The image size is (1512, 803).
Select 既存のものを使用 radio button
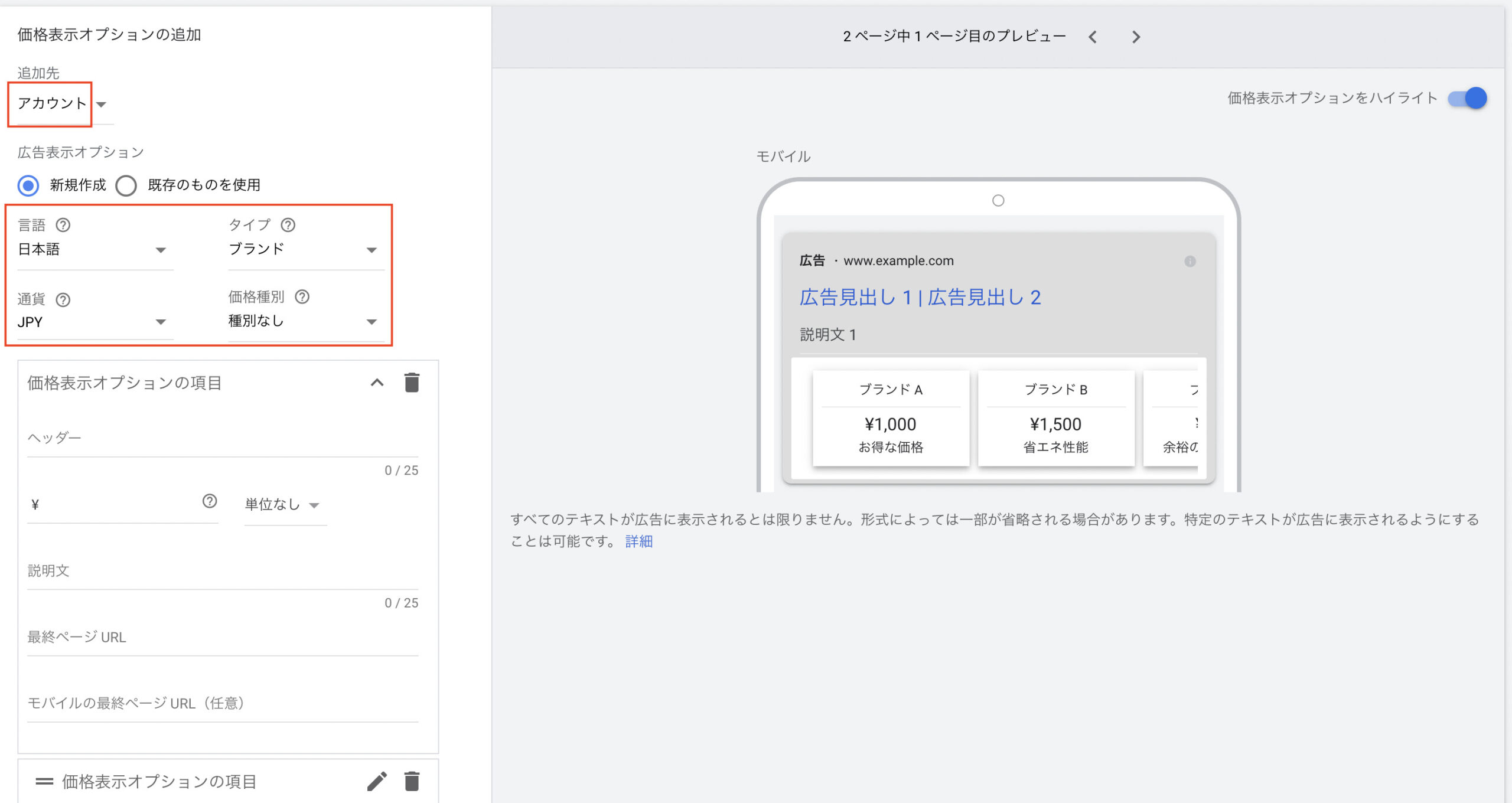pyautogui.click(x=126, y=185)
